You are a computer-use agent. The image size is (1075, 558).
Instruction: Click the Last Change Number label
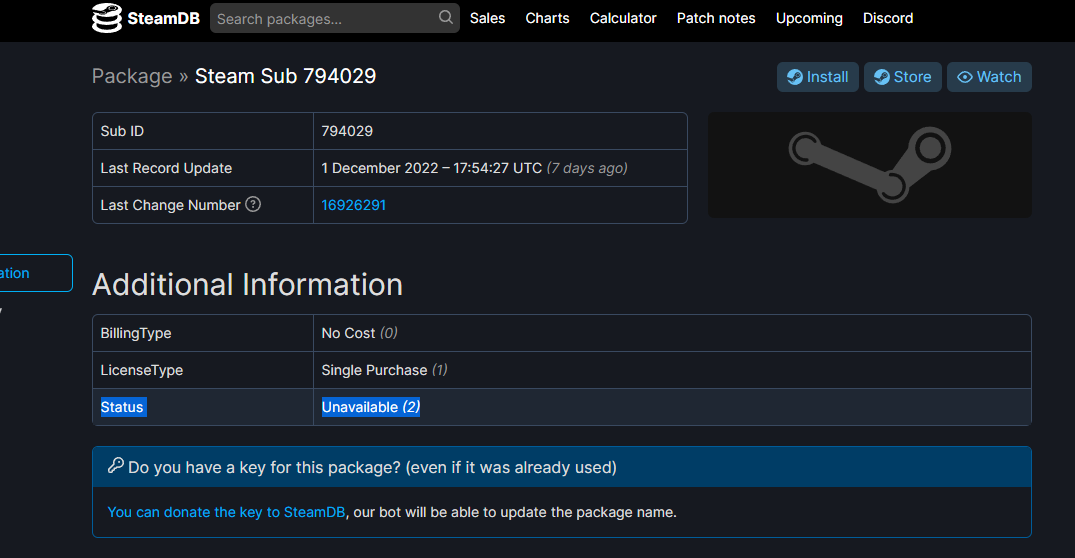(x=171, y=205)
